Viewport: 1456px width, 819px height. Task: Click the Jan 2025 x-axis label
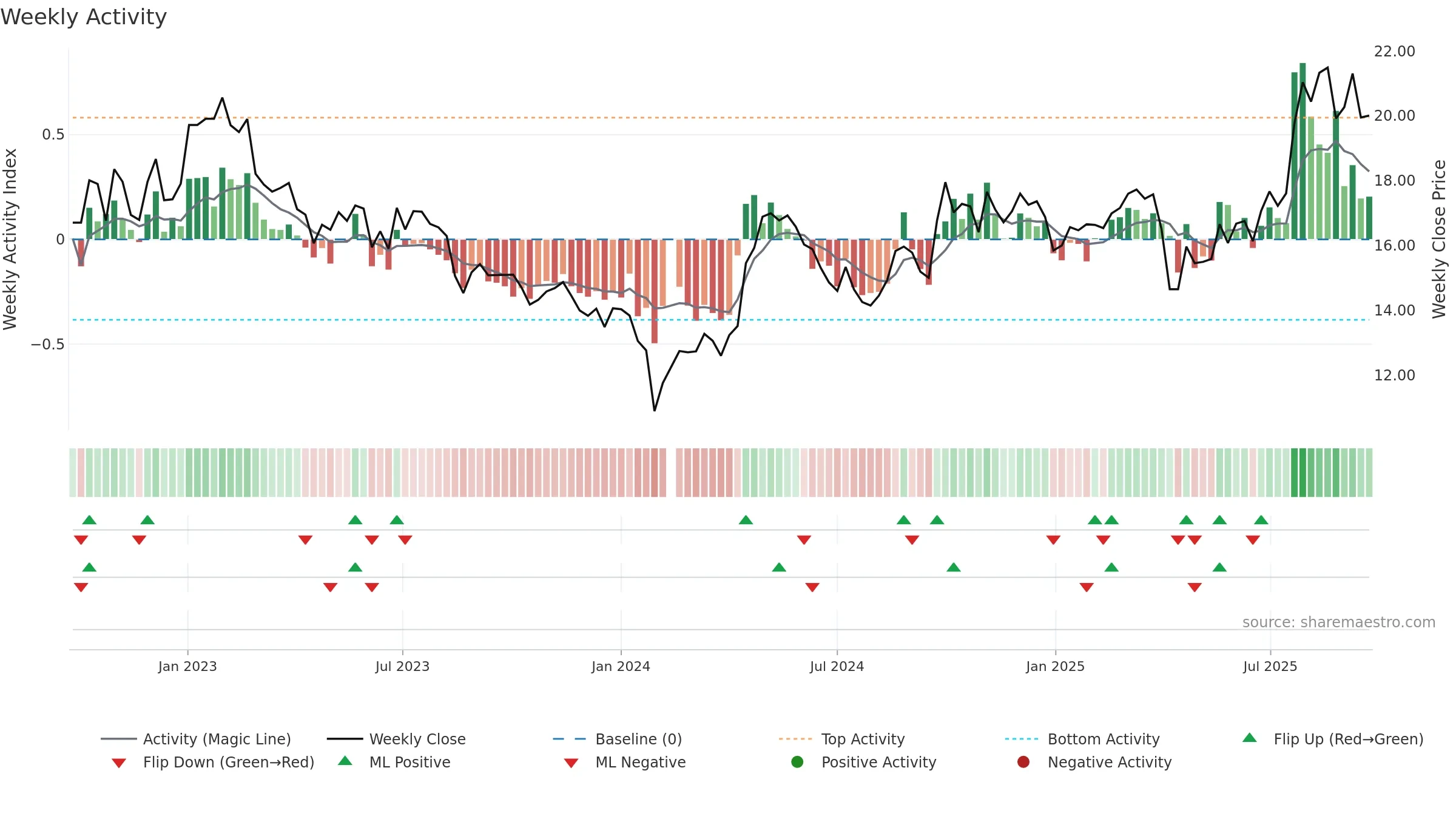(x=1055, y=666)
